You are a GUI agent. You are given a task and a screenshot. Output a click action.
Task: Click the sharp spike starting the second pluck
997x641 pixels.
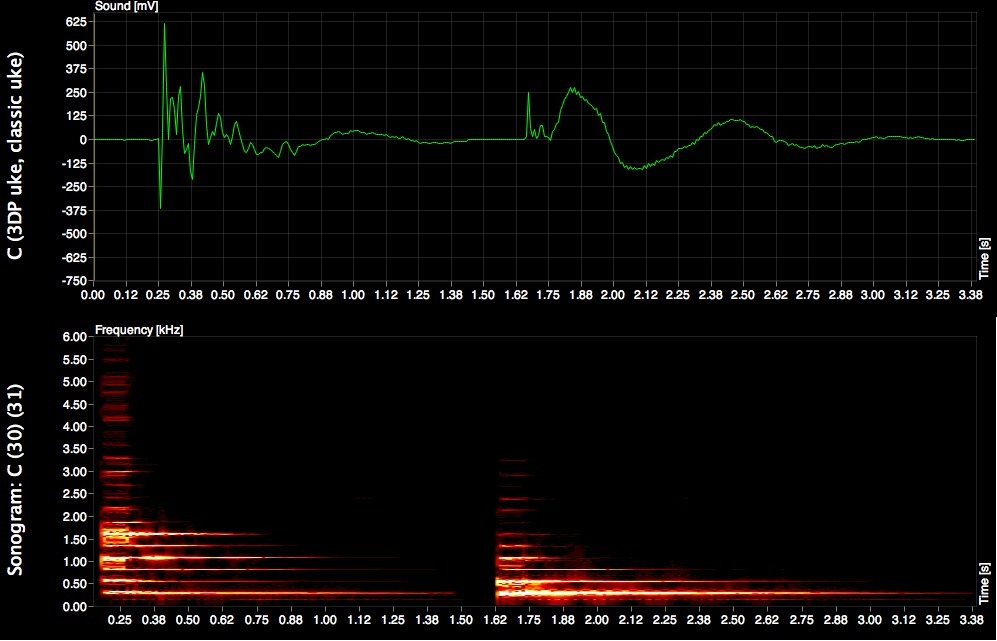(529, 94)
